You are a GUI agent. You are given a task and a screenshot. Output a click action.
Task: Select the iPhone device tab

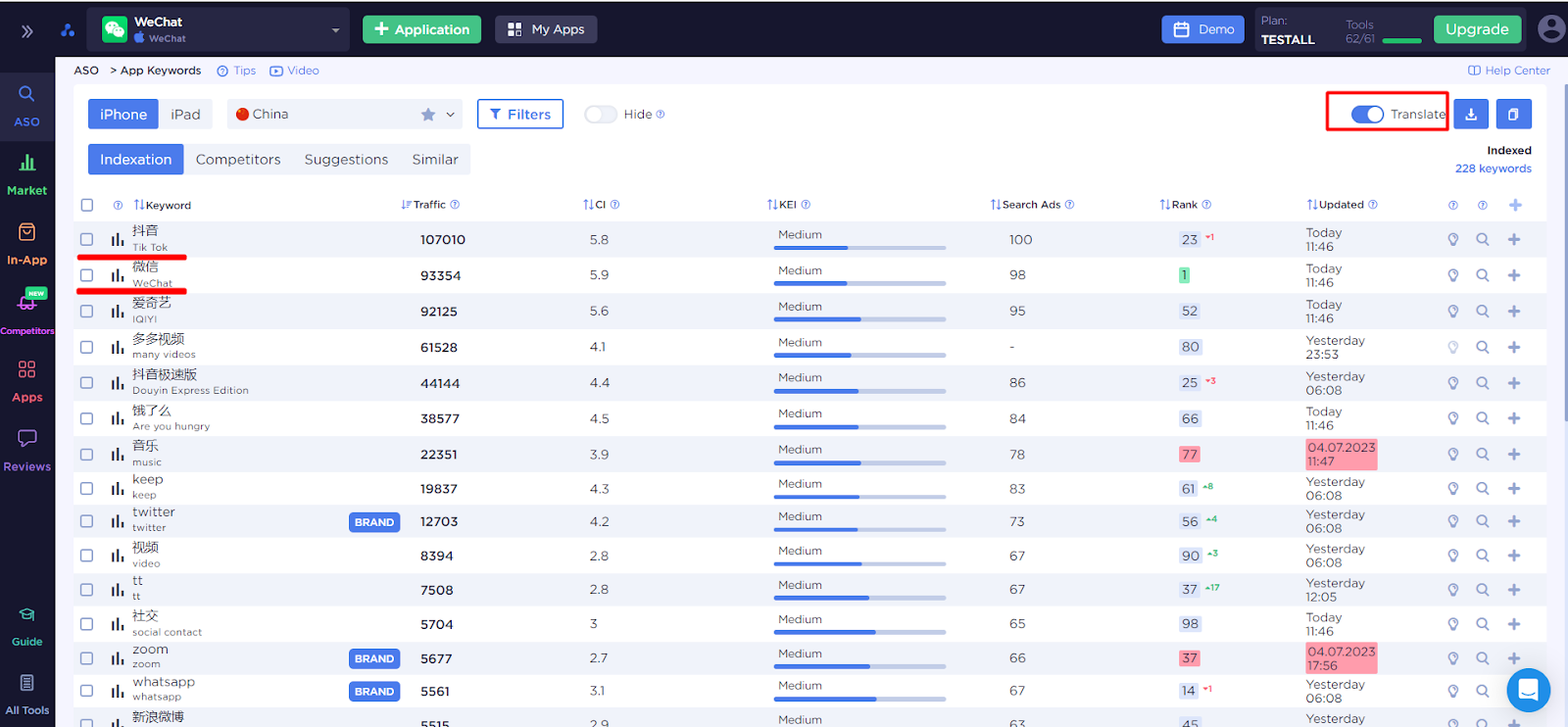[123, 115]
